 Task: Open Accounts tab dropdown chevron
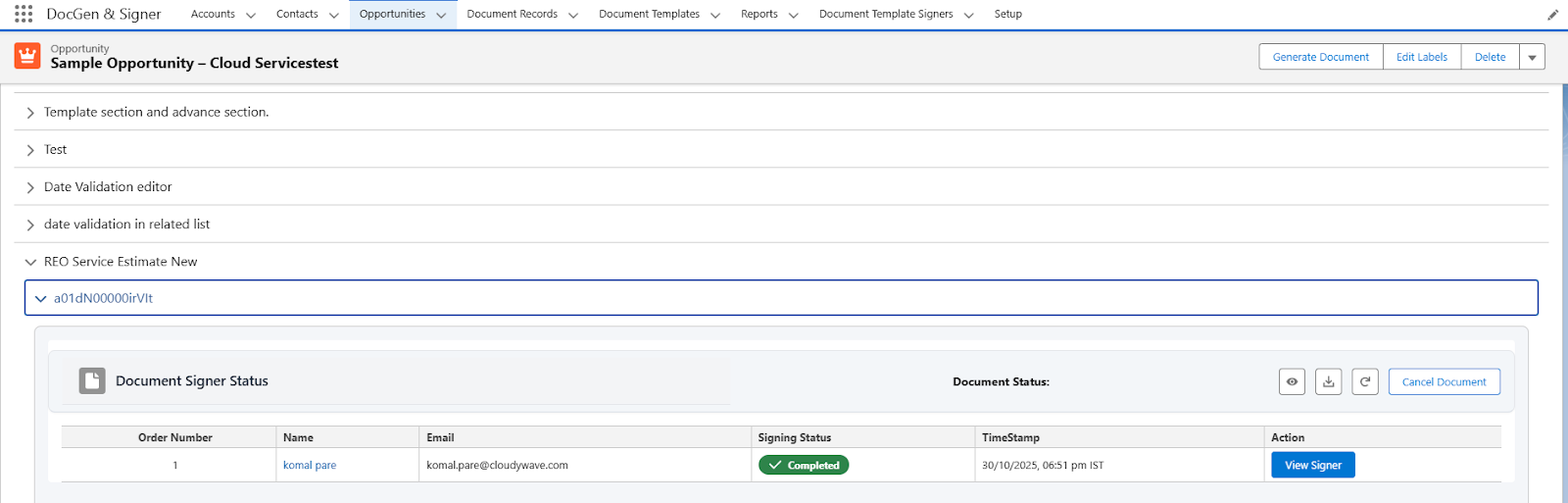click(251, 15)
